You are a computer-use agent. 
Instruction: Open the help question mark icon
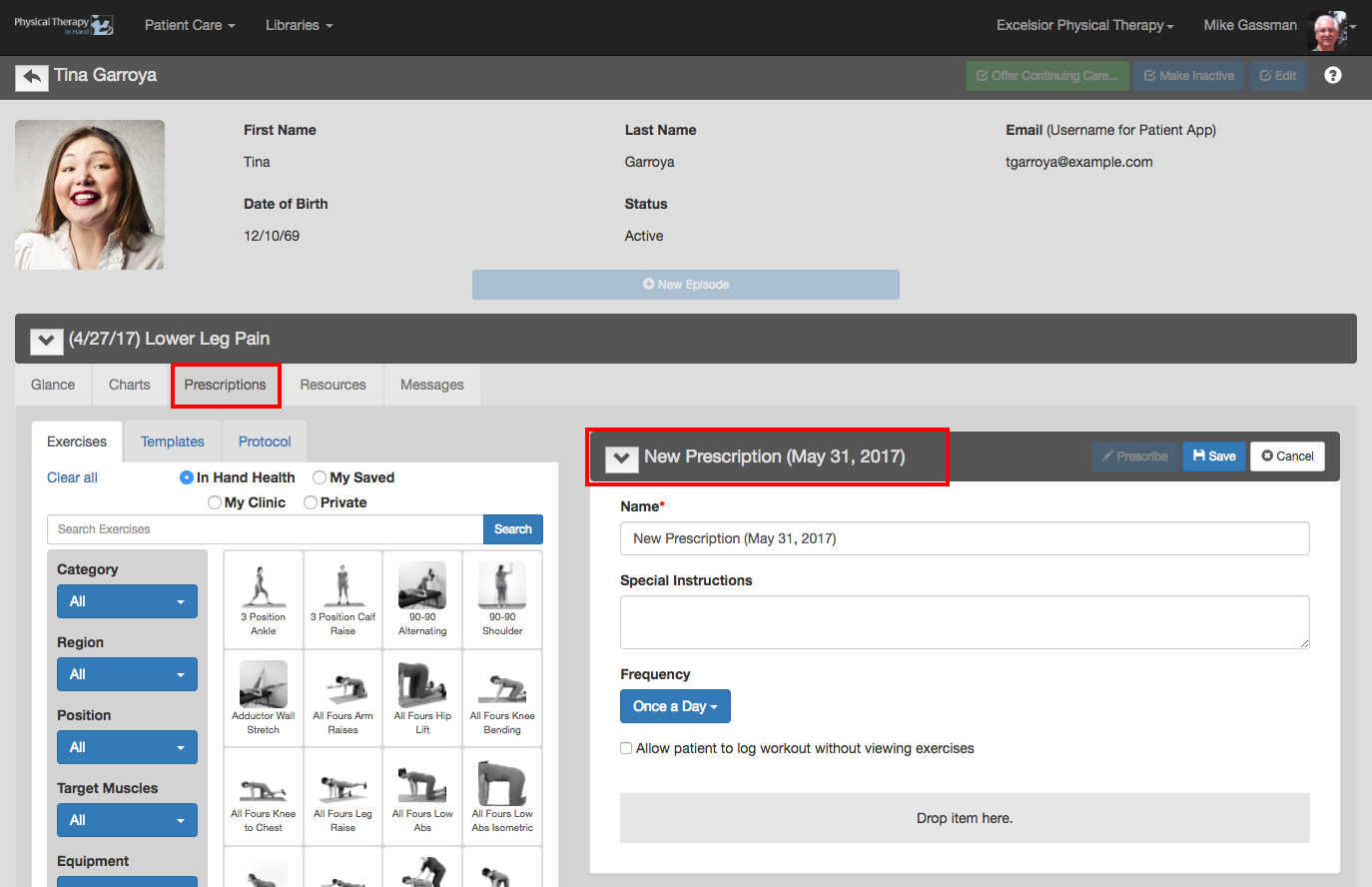1332,75
